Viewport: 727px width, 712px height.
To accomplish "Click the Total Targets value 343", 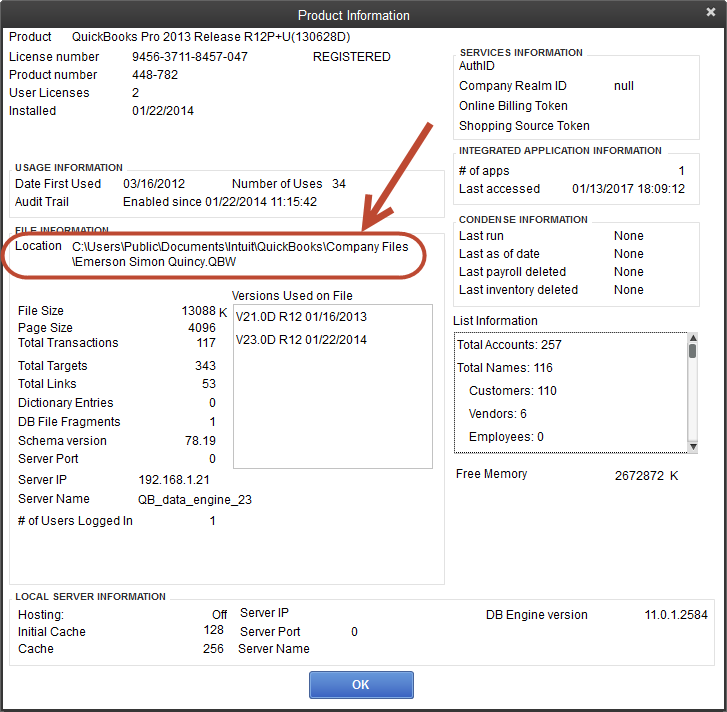I will click(205, 366).
